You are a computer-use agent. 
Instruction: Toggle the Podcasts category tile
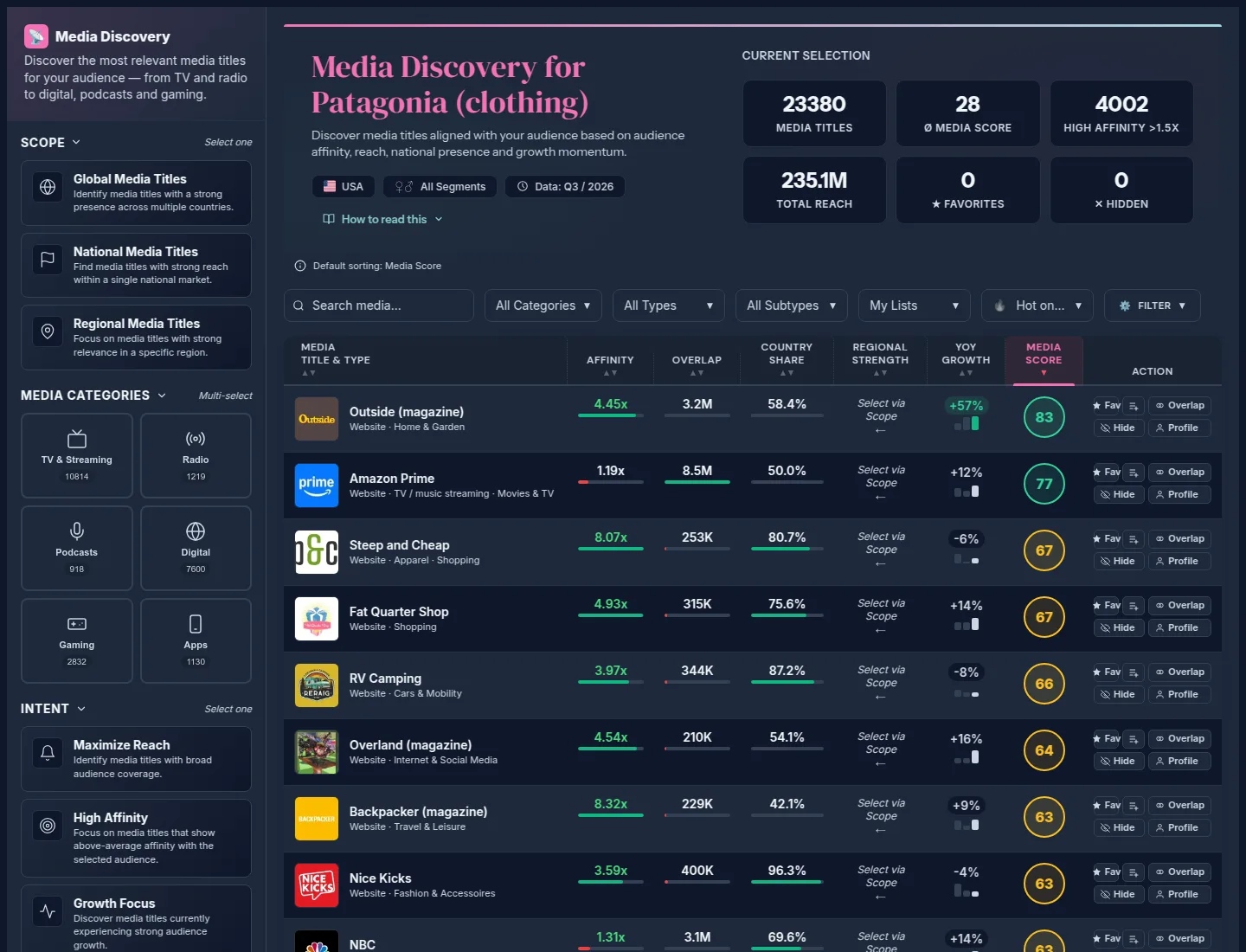point(77,548)
